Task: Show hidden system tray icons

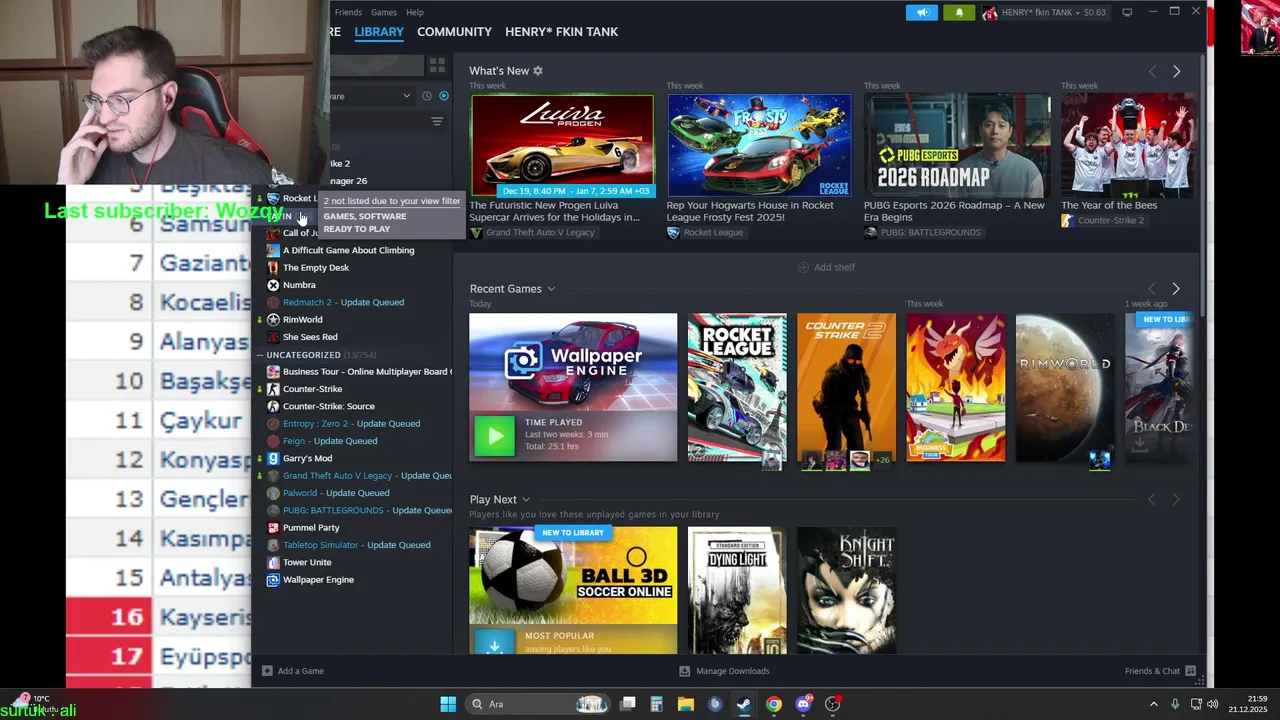Action: pos(1153,704)
